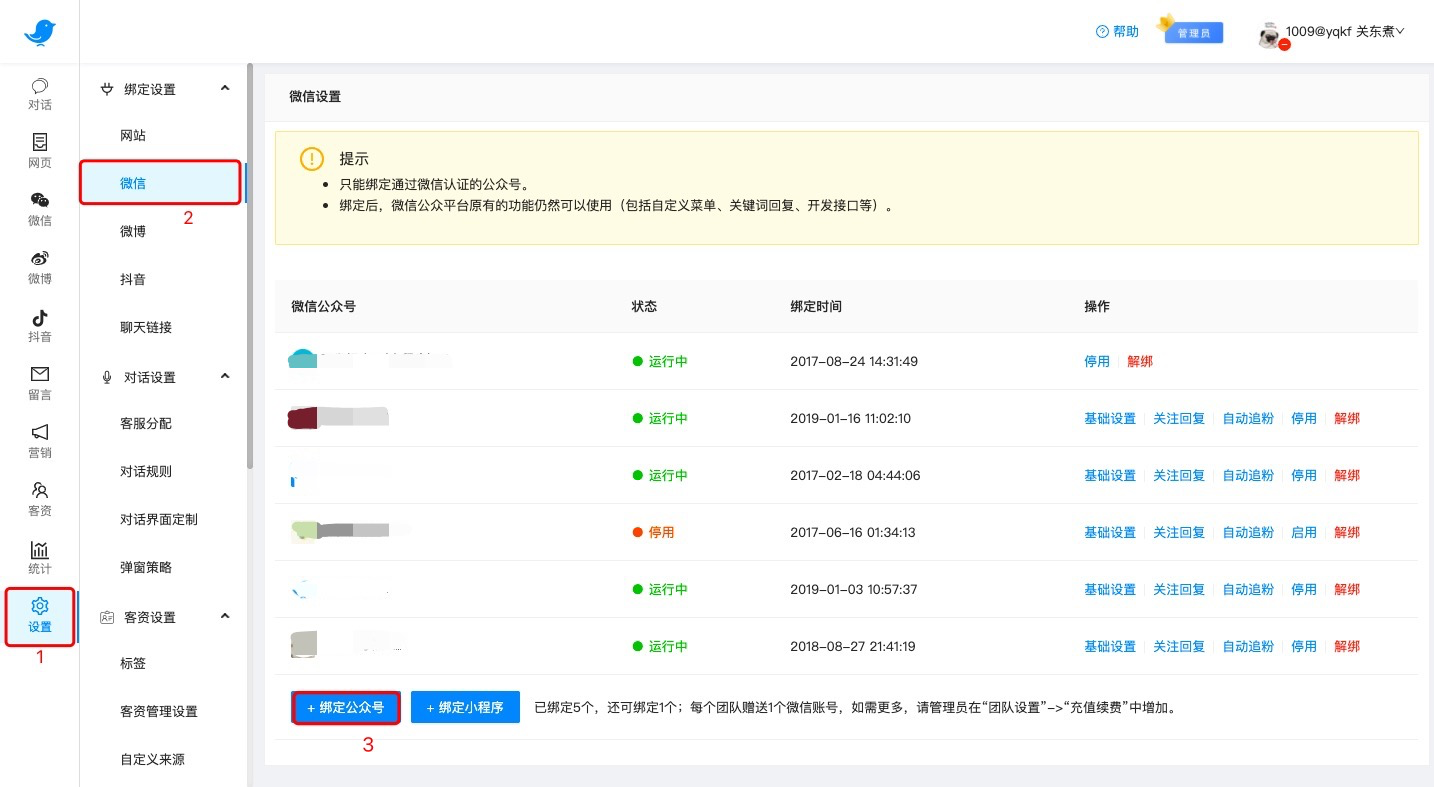Viewport: 1434px width, 787px height.
Task: Select 客服分配 in the settings menu
Action: pyautogui.click(x=146, y=423)
